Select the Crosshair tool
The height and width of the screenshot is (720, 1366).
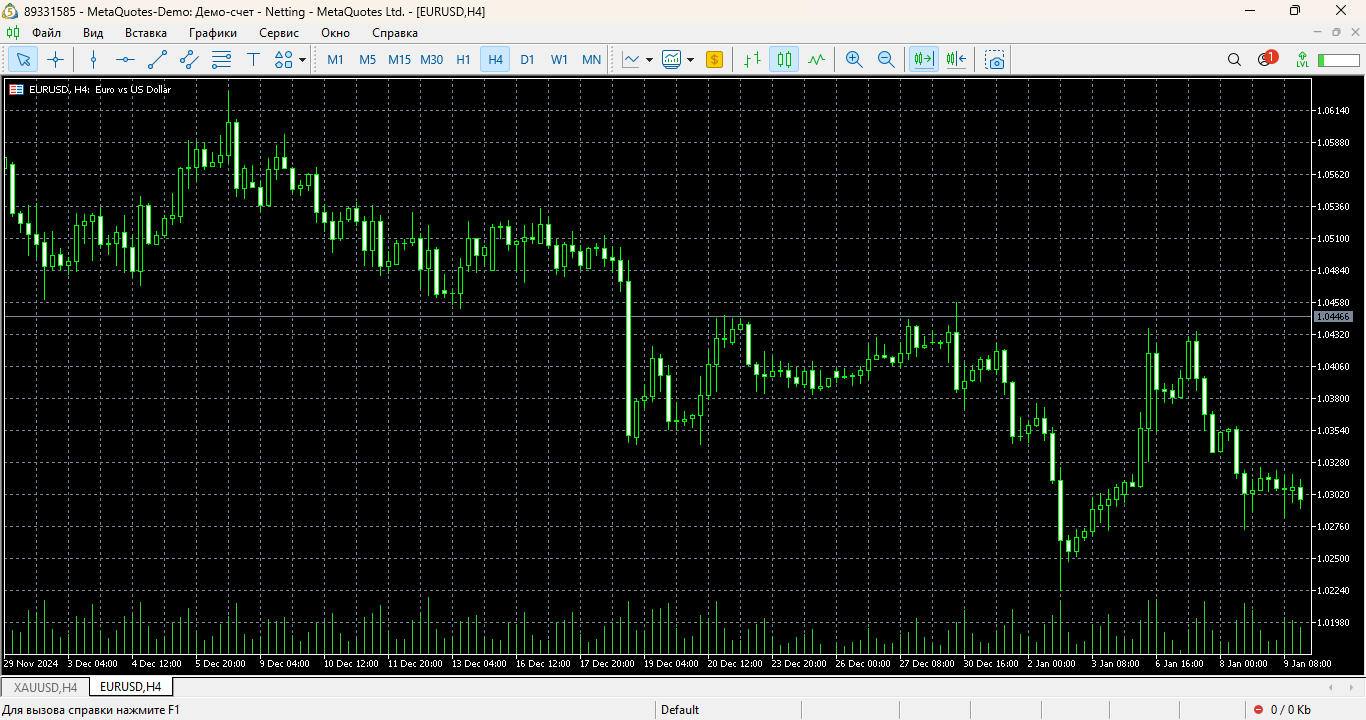coord(56,59)
